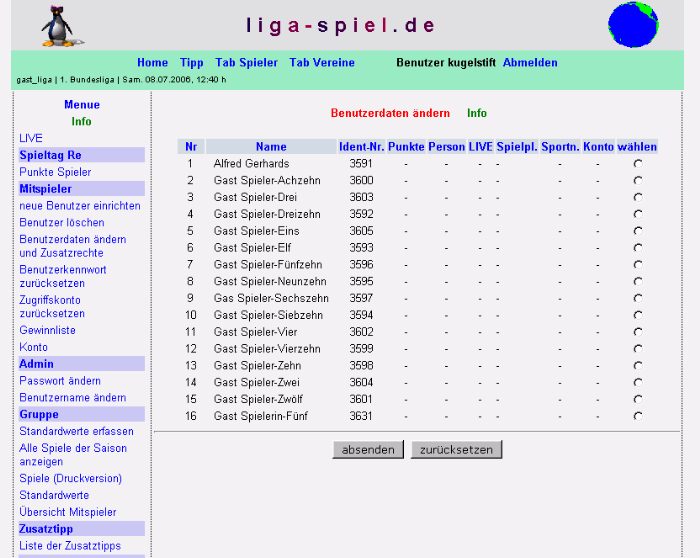Select radio button for Gast Spieler-Zehn
Image resolution: width=700 pixels, height=558 pixels.
637,366
